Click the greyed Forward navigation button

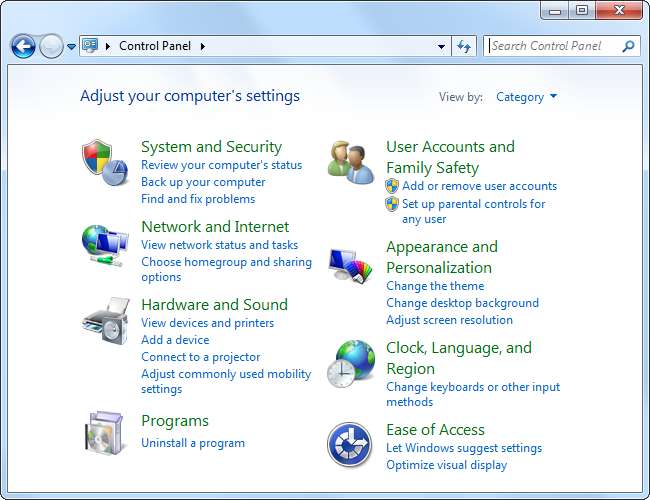click(x=51, y=46)
